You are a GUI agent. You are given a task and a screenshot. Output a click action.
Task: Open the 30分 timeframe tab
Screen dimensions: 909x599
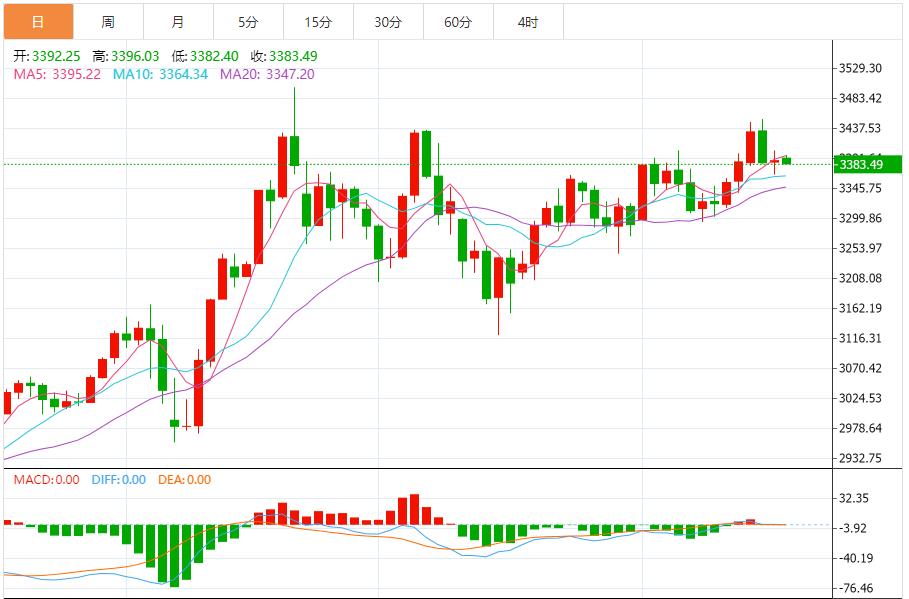(388, 22)
